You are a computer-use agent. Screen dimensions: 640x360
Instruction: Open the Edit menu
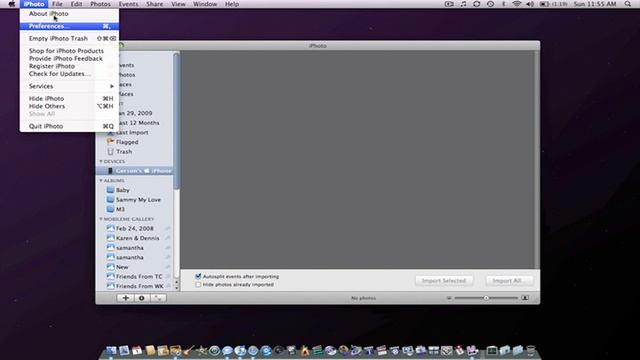click(x=76, y=4)
